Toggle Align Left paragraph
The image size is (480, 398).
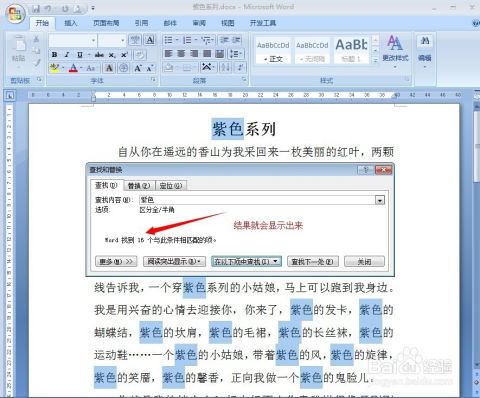pos(169,53)
